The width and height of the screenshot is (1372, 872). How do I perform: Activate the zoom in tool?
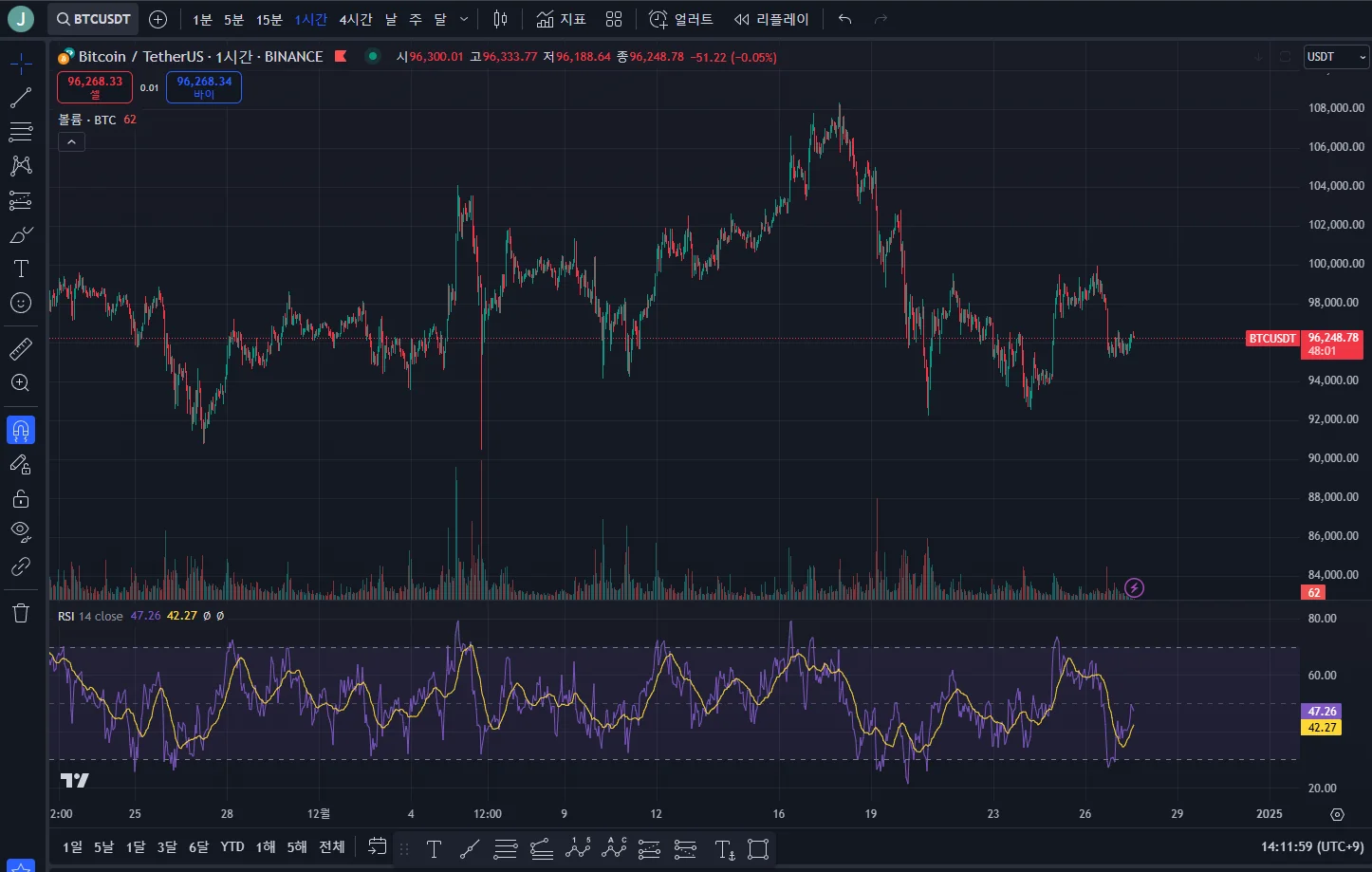pyautogui.click(x=21, y=383)
